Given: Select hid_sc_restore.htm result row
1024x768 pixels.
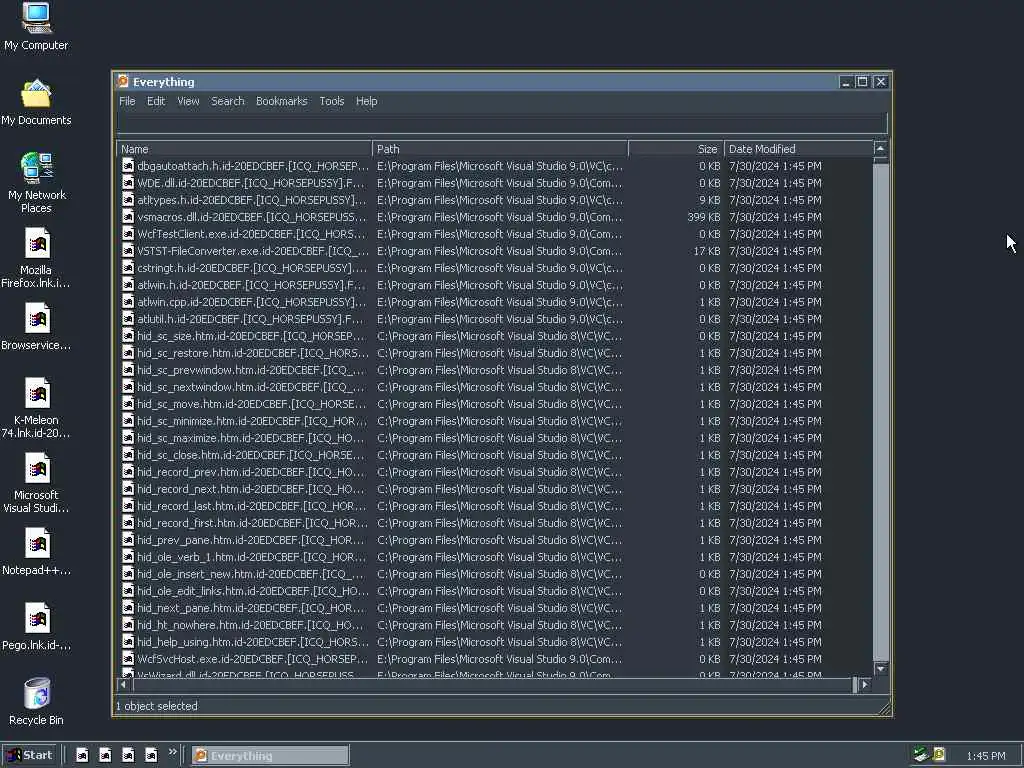Looking at the screenshot, I should tap(494, 353).
